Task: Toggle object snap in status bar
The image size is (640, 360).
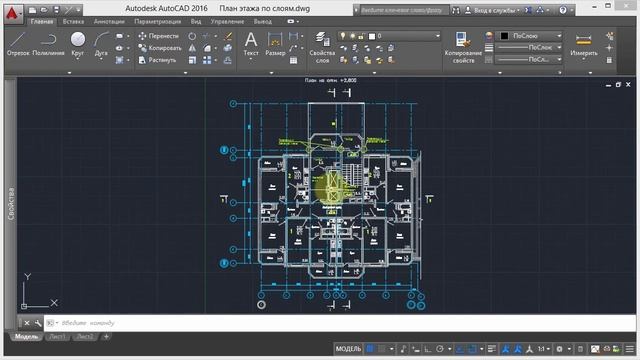Action: pyautogui.click(x=472, y=349)
